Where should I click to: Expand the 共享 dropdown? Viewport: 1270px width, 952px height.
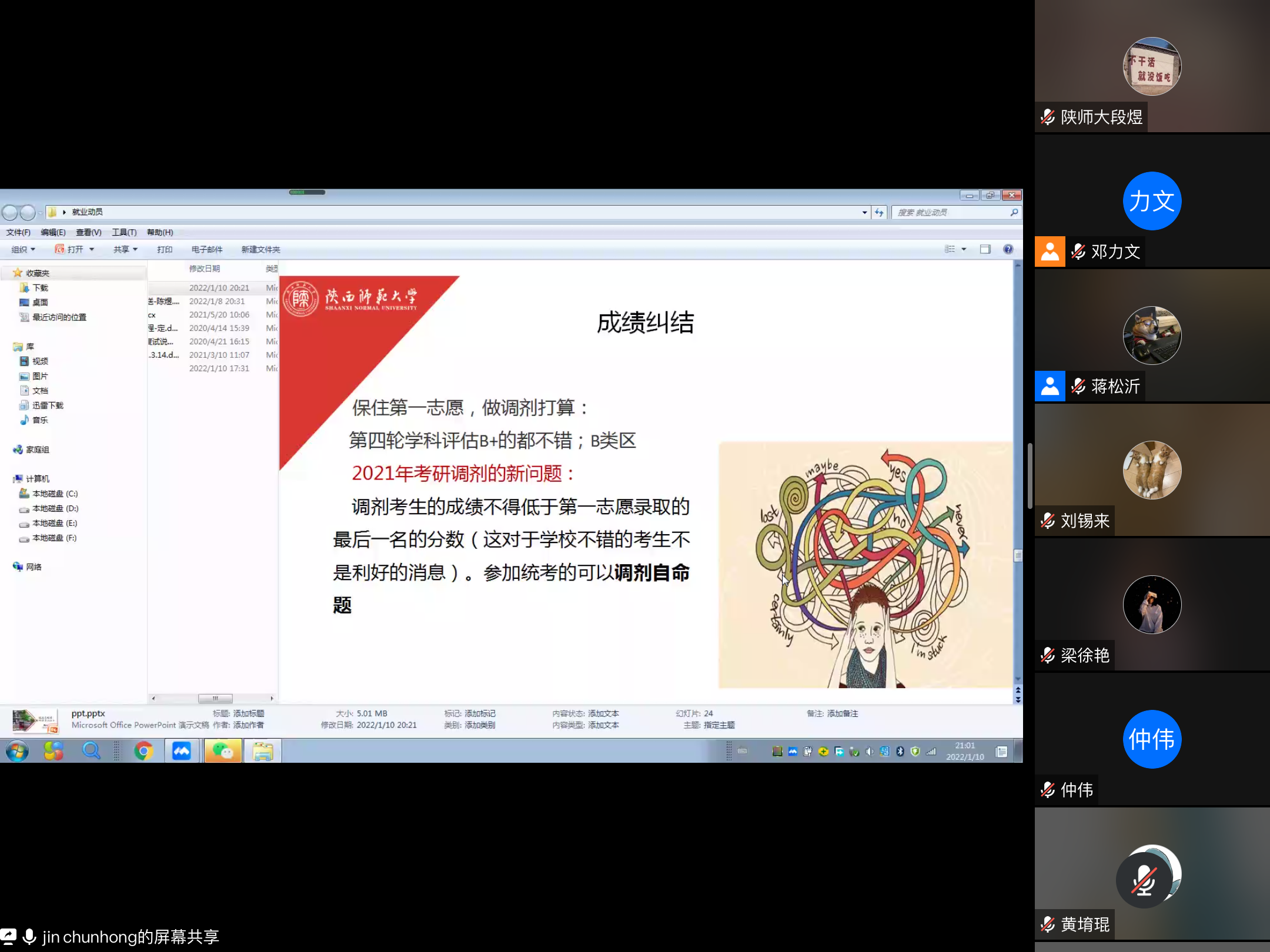pyautogui.click(x=125, y=249)
